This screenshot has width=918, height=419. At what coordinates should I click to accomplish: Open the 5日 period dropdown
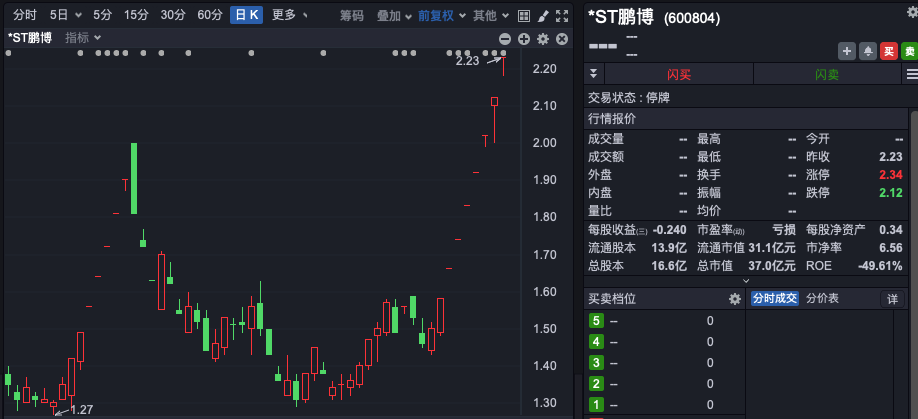[x=65, y=15]
